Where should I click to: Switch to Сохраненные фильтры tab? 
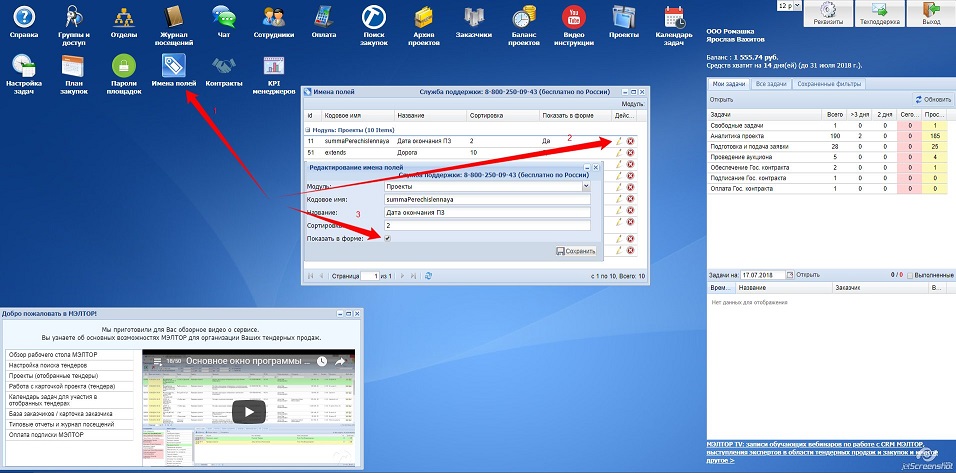(x=829, y=84)
